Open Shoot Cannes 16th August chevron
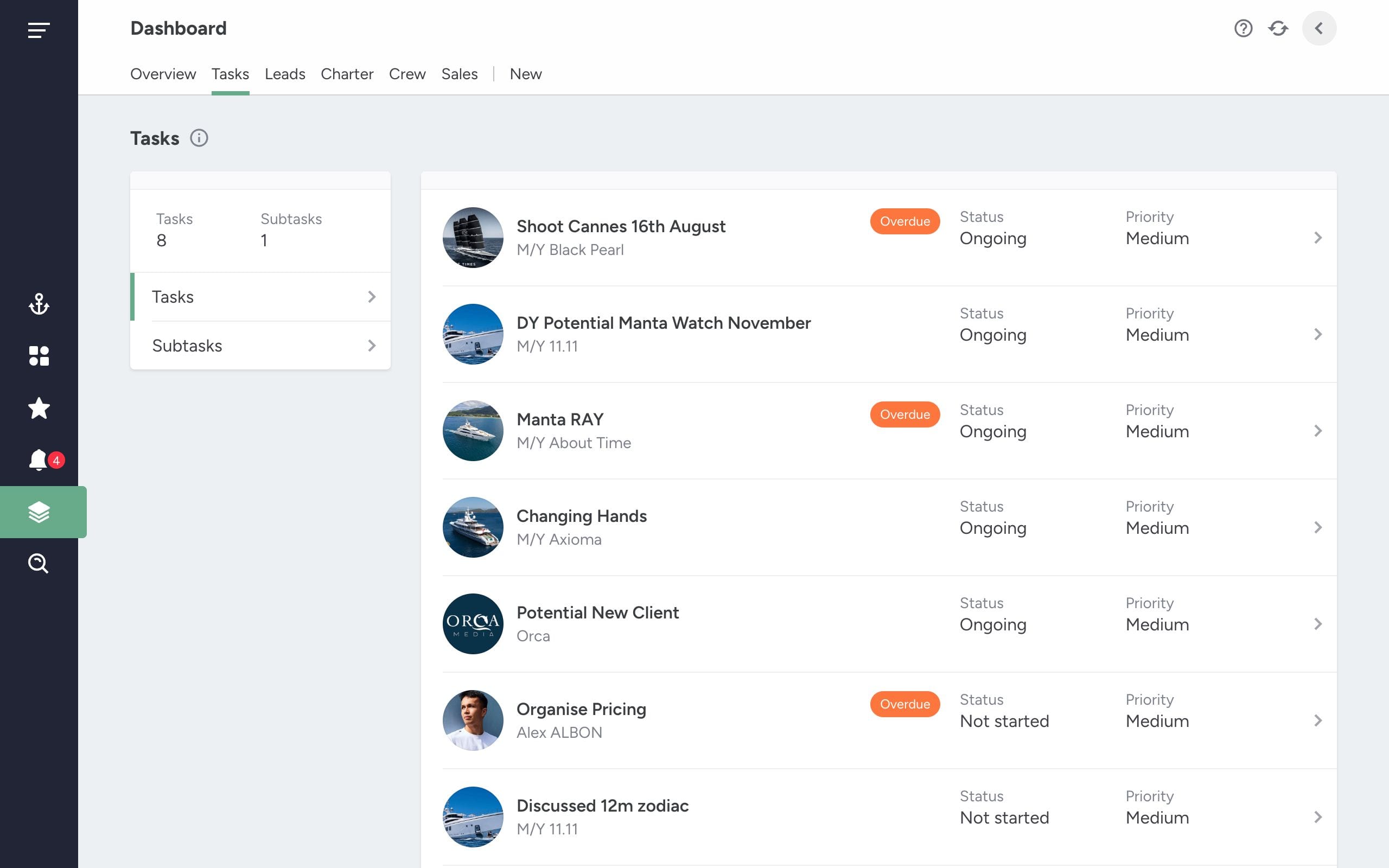The width and height of the screenshot is (1389, 868). [1318, 238]
